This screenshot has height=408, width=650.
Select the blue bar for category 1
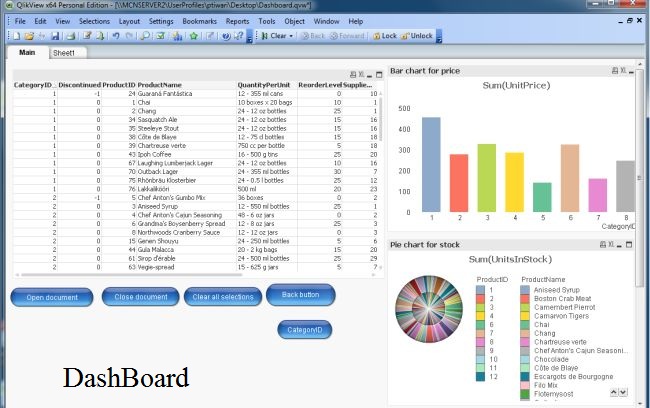pyautogui.click(x=431, y=165)
